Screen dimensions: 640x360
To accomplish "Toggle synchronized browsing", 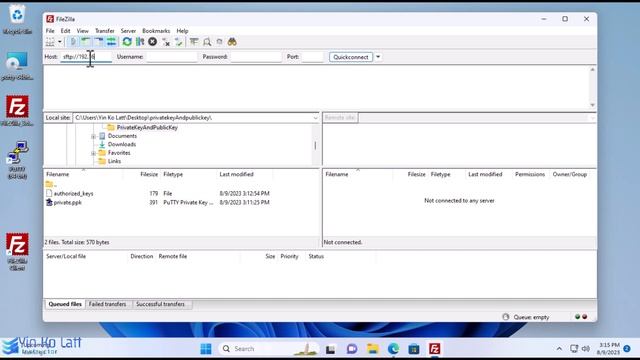I will [220, 42].
